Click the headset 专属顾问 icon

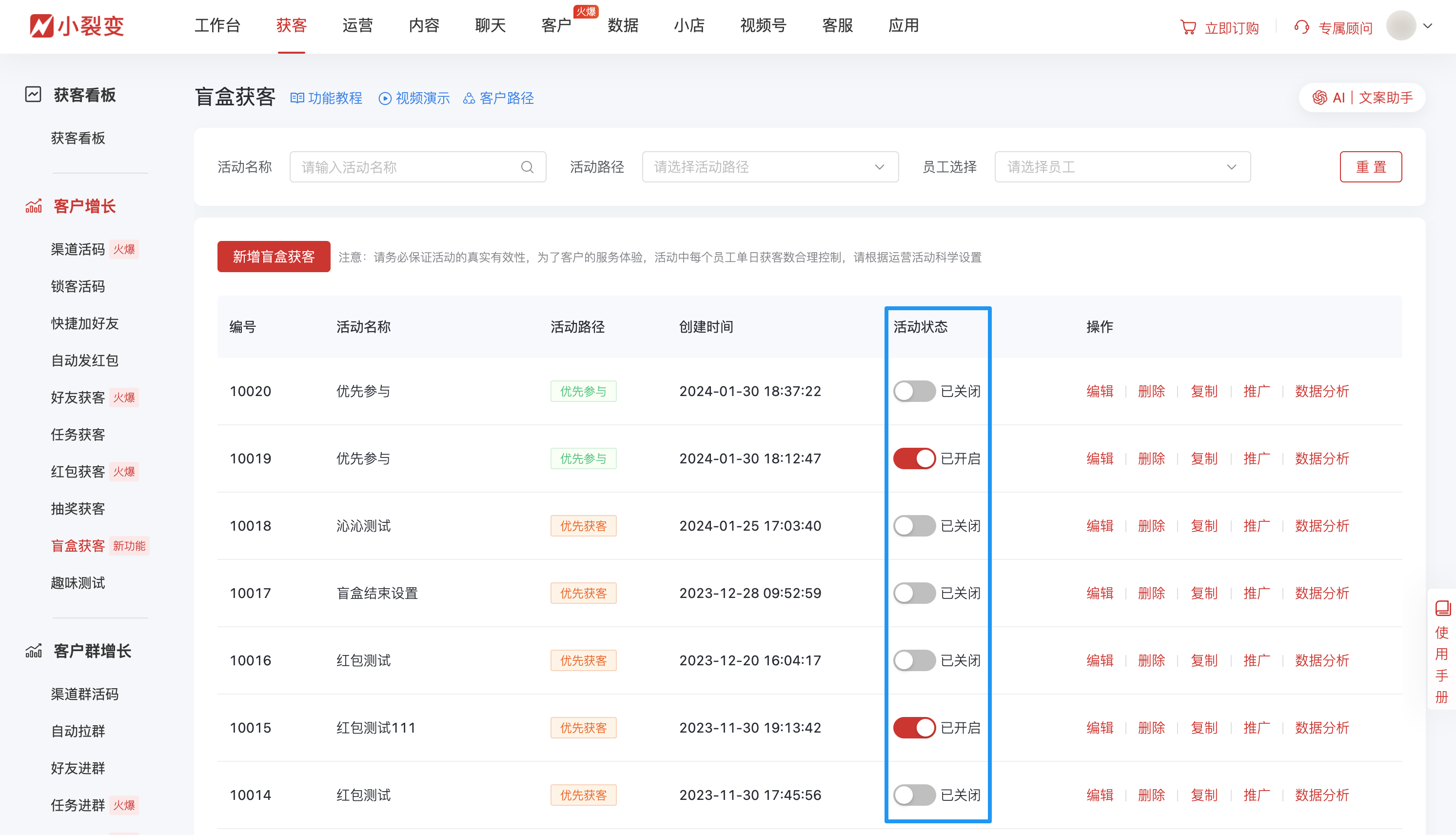1301,27
